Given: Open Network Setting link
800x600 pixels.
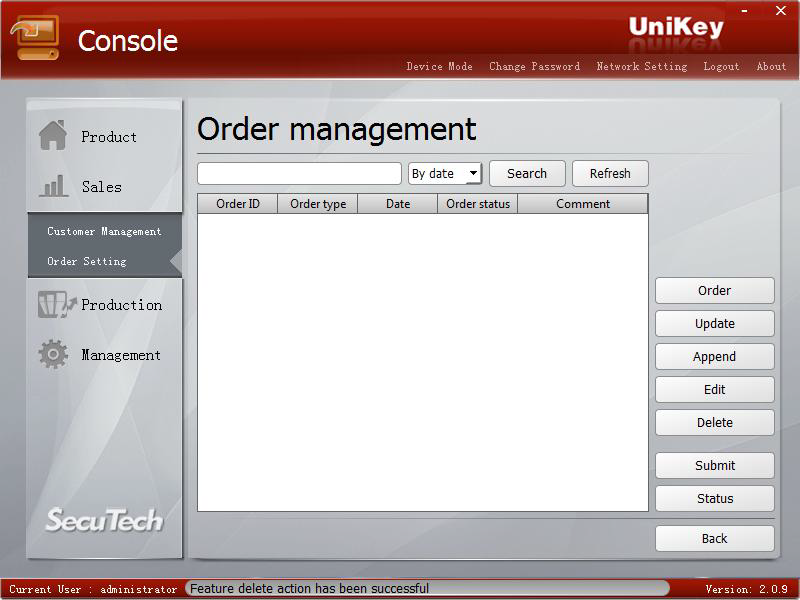Looking at the screenshot, I should tap(642, 66).
